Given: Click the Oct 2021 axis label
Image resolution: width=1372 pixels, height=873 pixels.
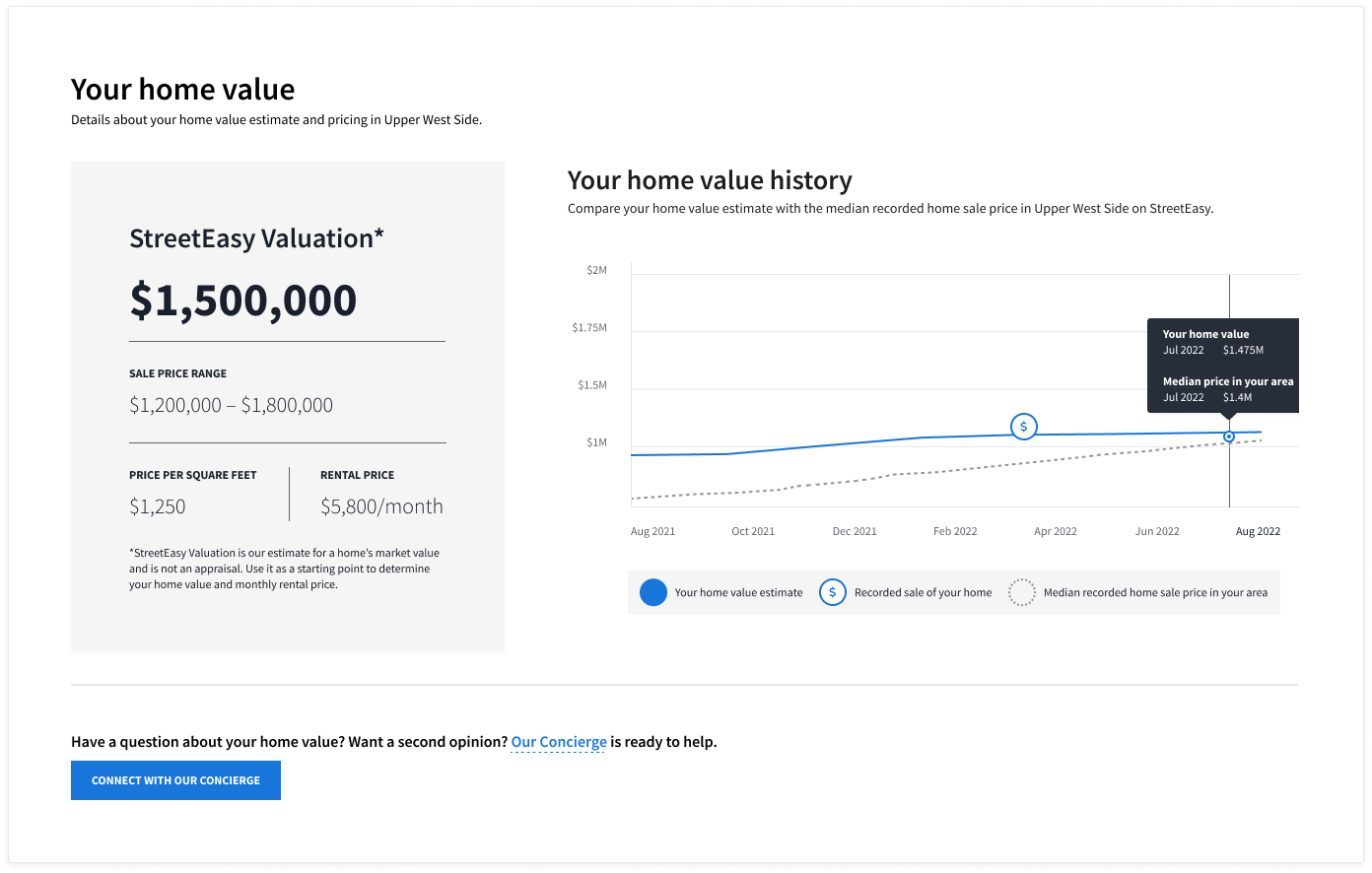Looking at the screenshot, I should coord(753,531).
